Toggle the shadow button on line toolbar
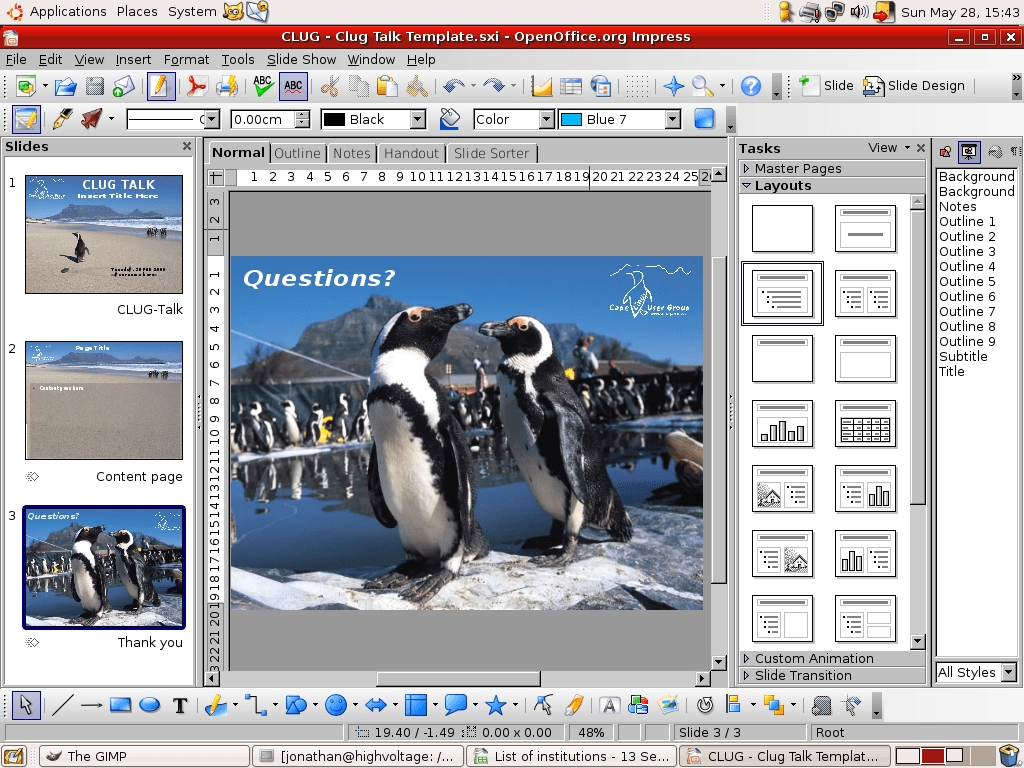Screen dimensions: 1024x768 [704, 119]
